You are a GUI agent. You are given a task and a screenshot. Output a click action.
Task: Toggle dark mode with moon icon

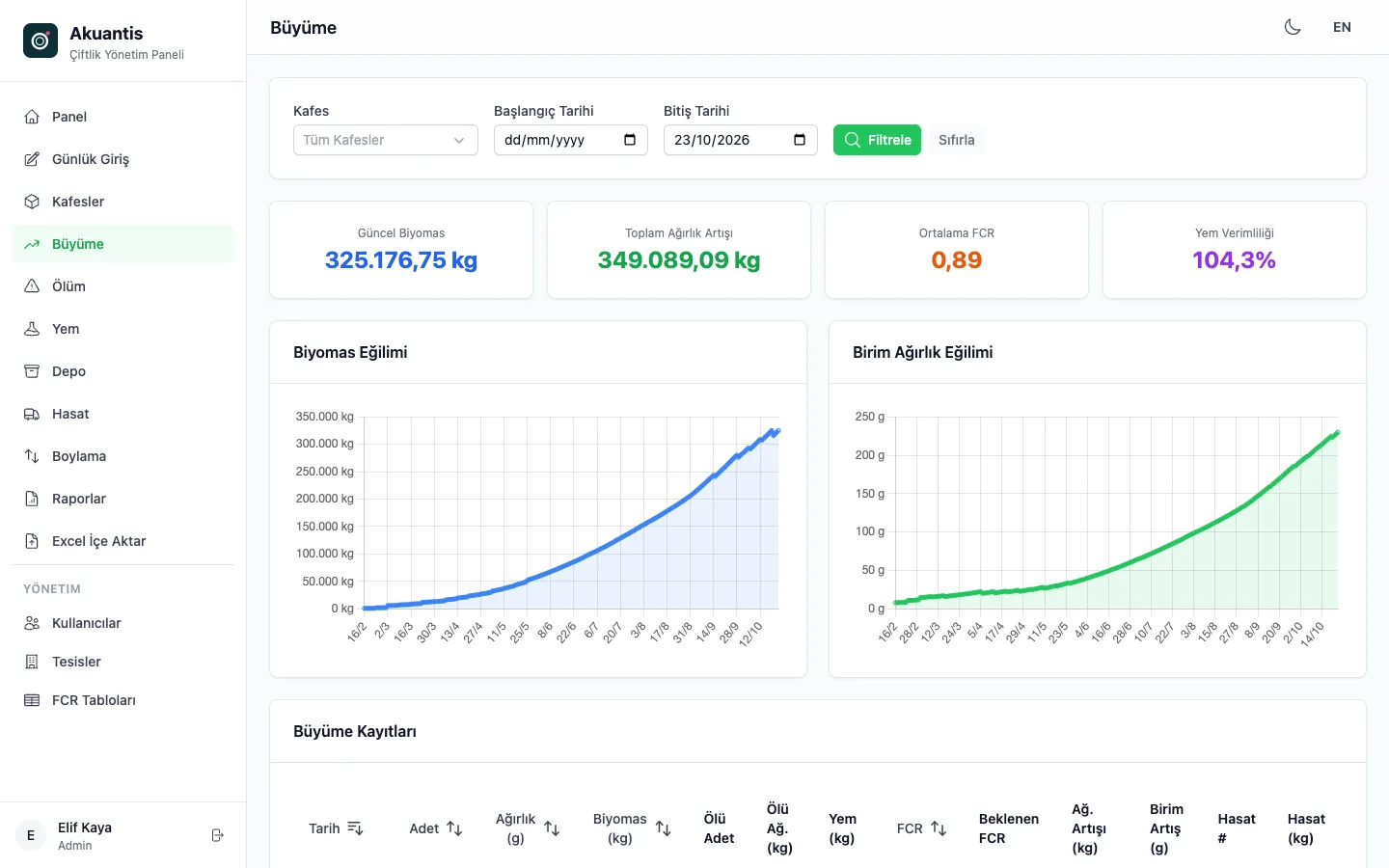(1293, 27)
